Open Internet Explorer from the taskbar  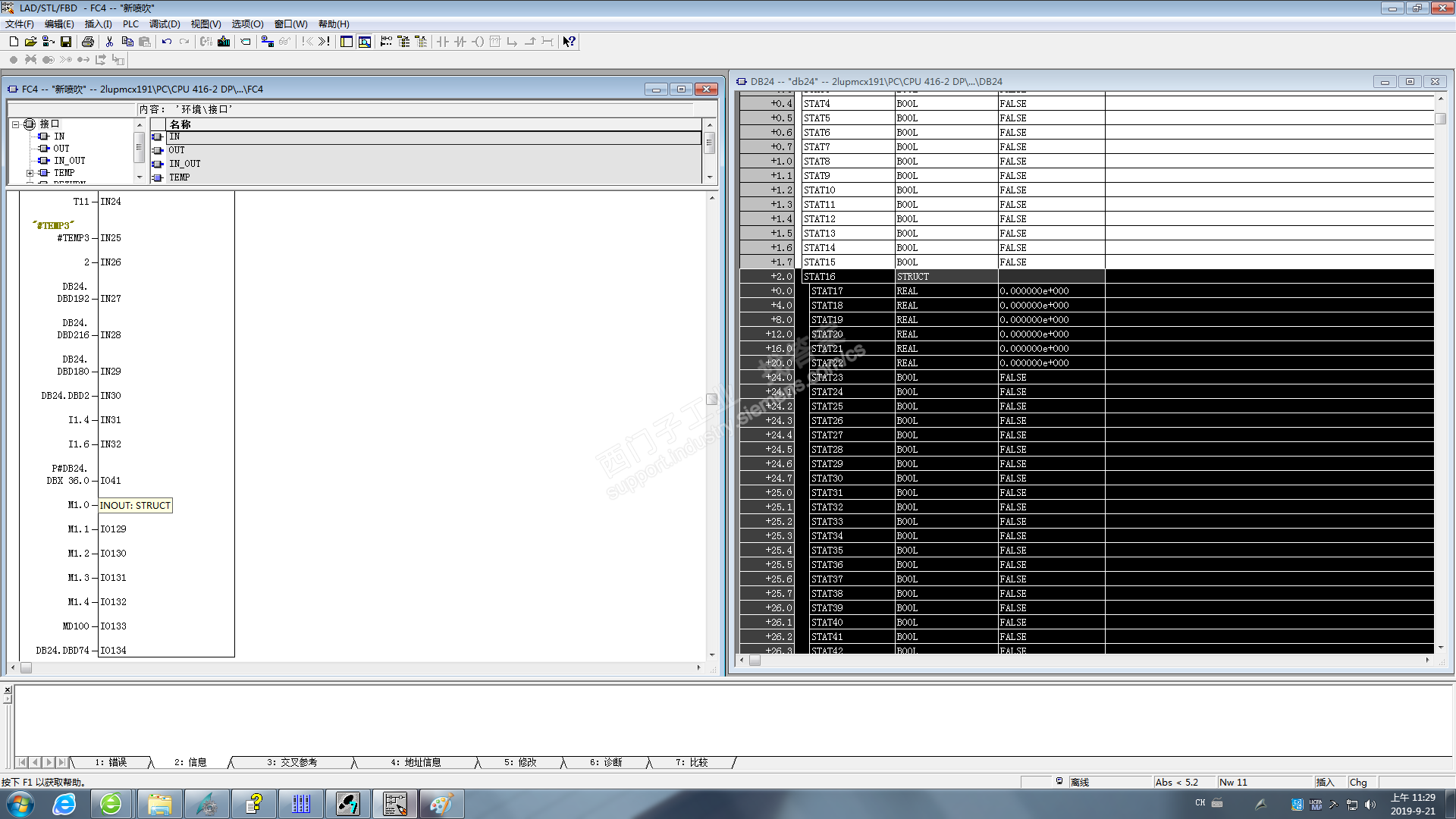[64, 804]
